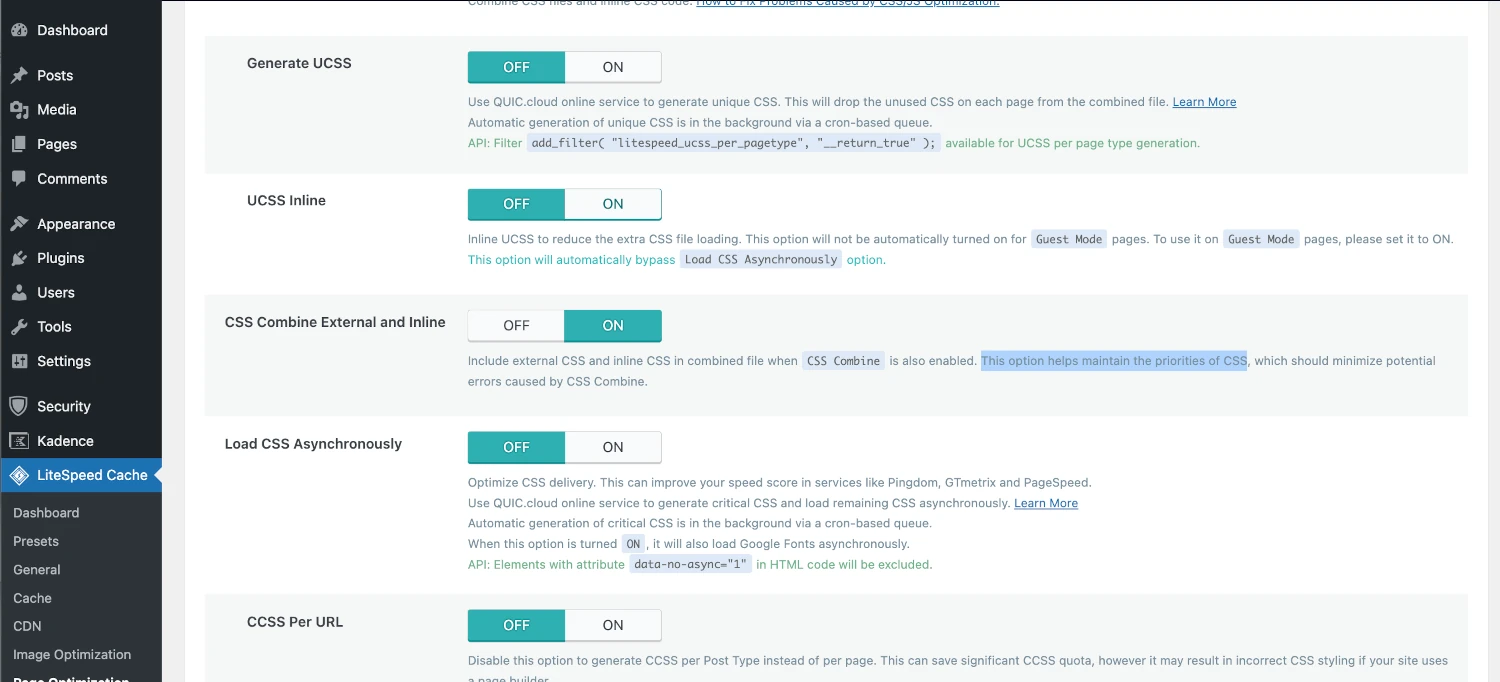
Task: Open the Cache submenu item
Action: pyautogui.click(x=32, y=598)
